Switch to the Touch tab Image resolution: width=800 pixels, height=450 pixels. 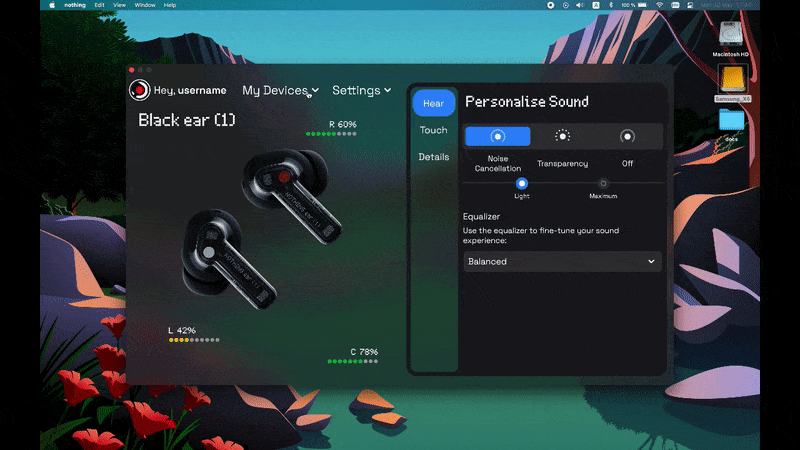click(433, 130)
